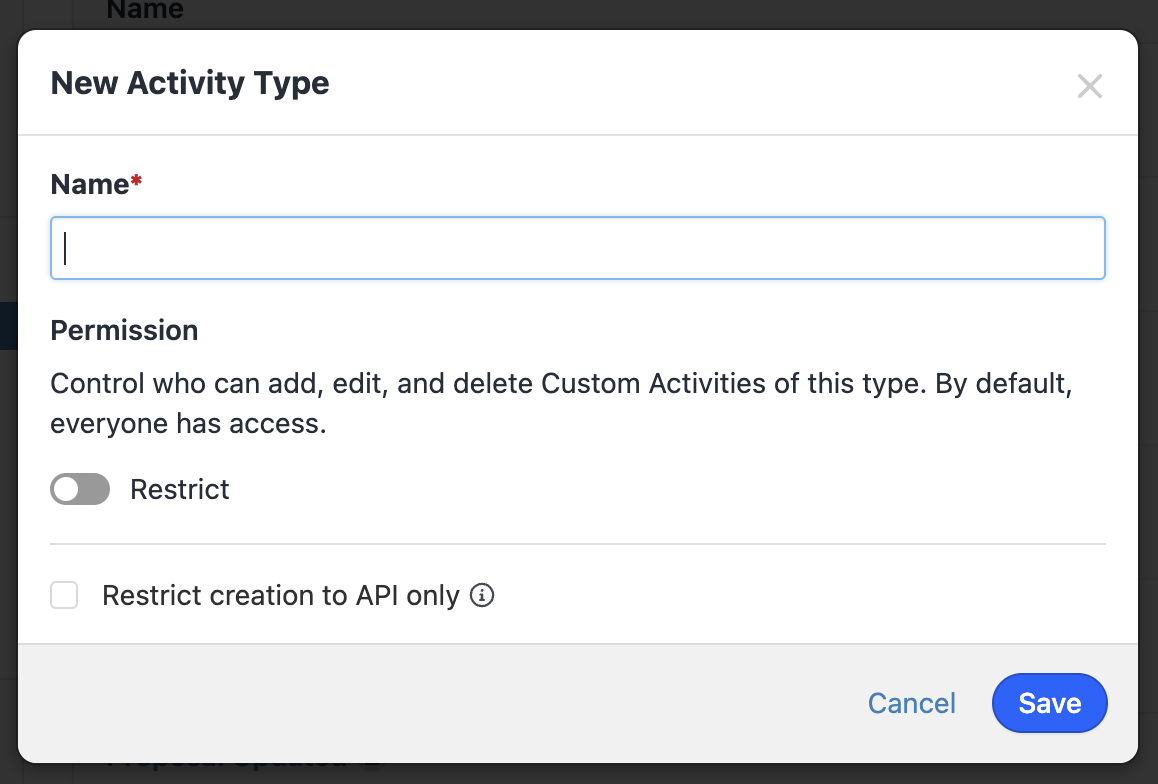Cancel creating the activity type

[x=911, y=703]
